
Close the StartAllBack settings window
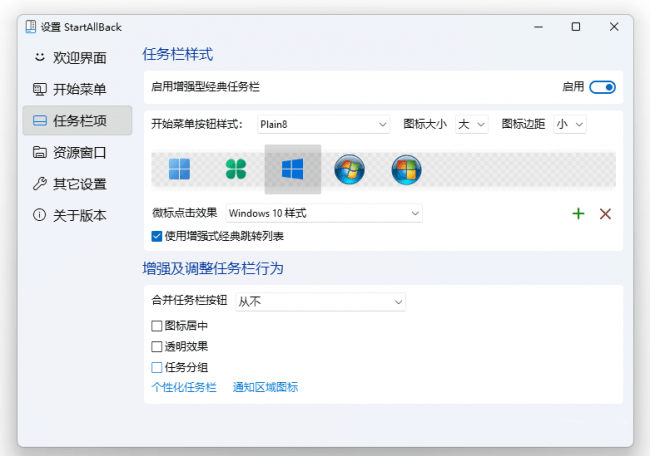point(614,27)
